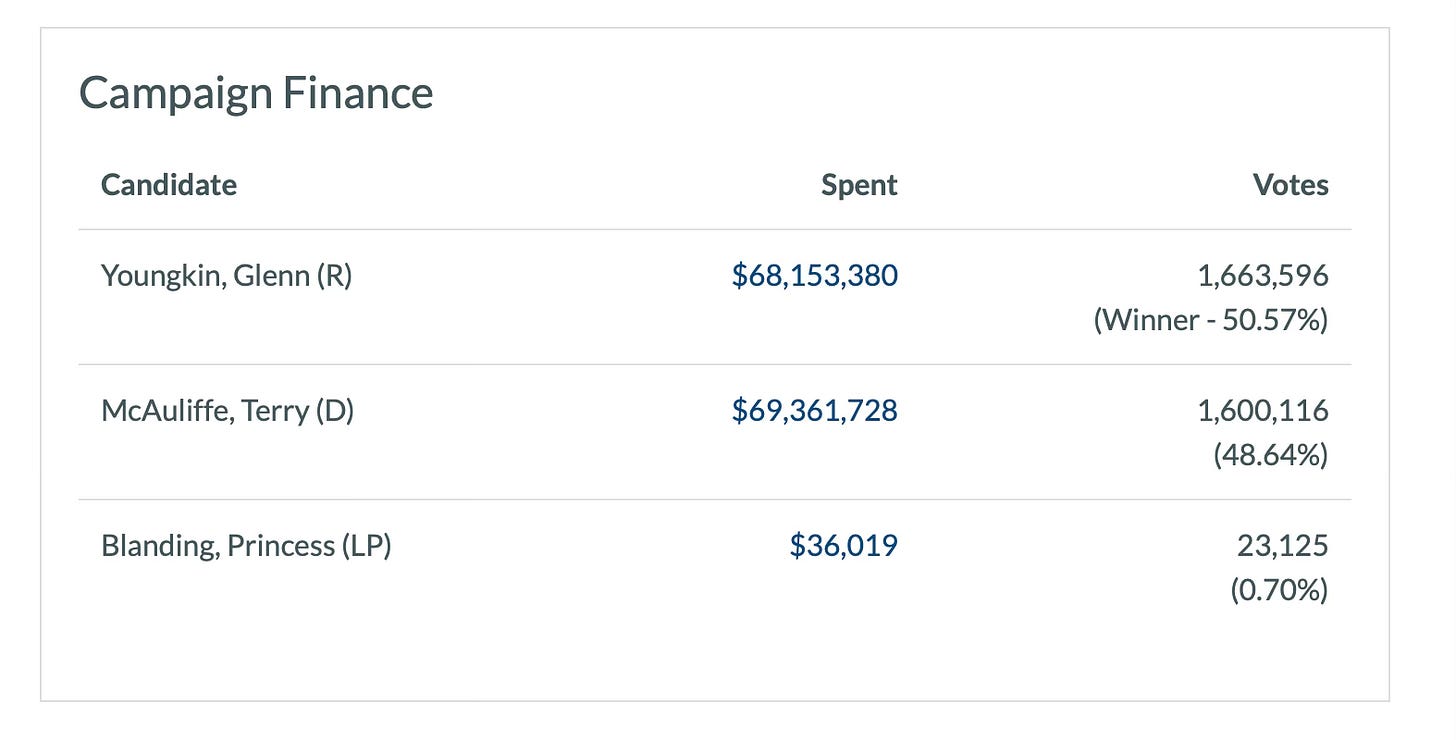Click the divider line under the column headers
Image resolution: width=1456 pixels, height=740 pixels.
pyautogui.click(x=715, y=229)
